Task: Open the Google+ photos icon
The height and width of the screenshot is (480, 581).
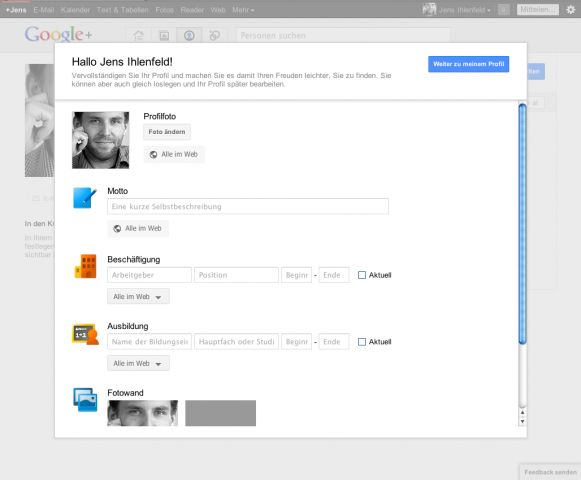Action: 164,36
